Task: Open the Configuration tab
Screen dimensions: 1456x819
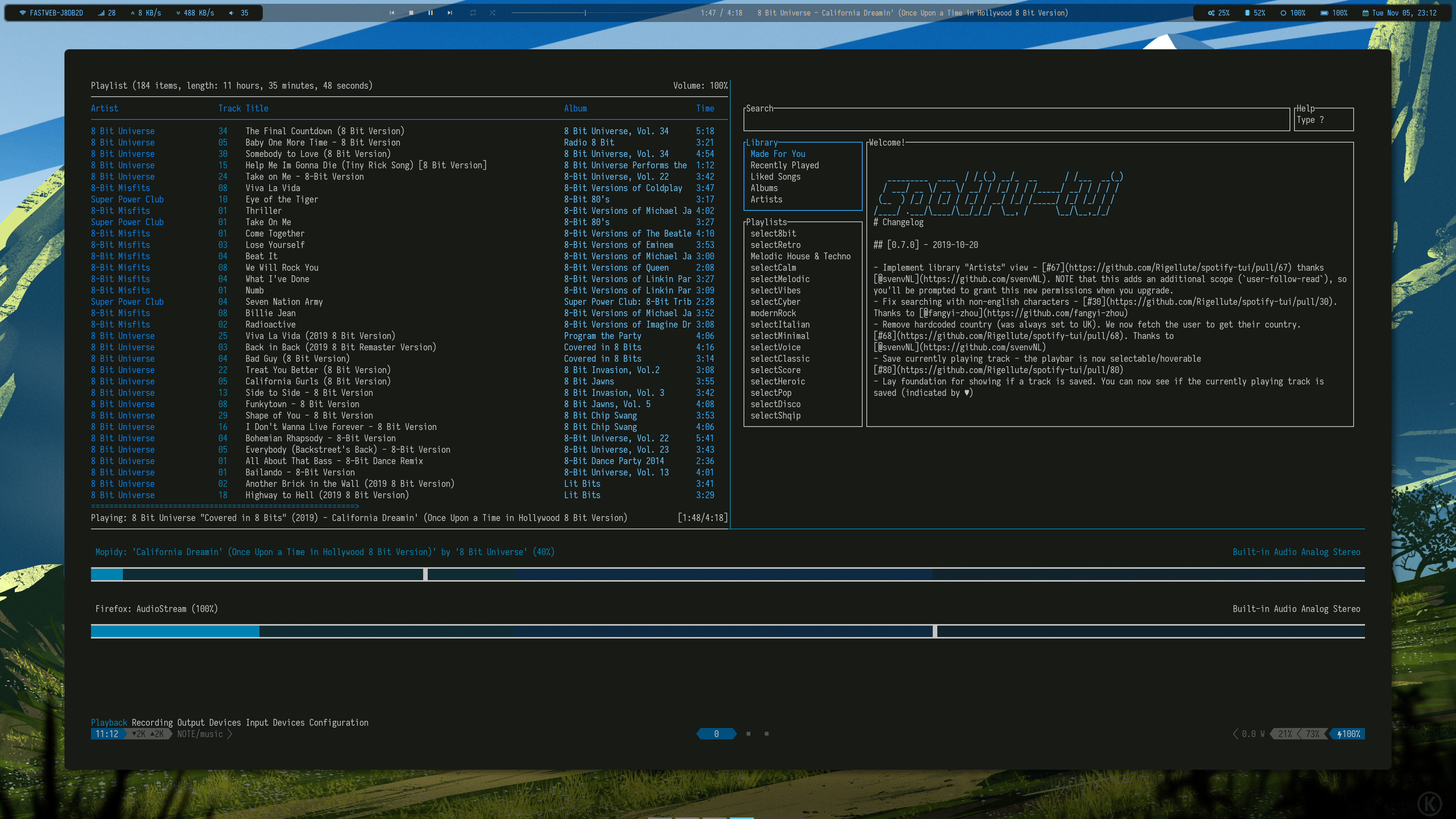Action: (x=339, y=722)
